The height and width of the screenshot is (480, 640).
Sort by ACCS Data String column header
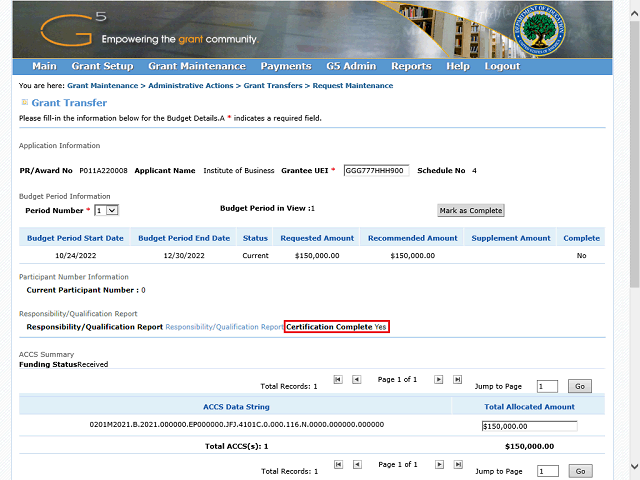tap(236, 407)
